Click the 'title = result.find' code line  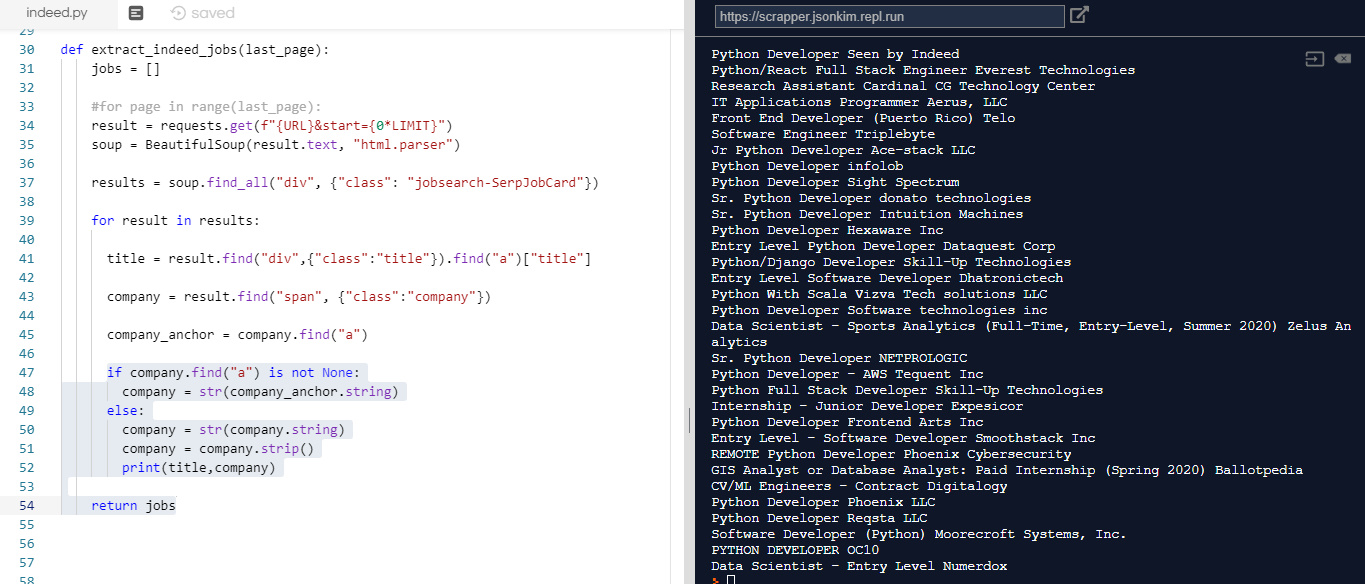tap(349, 259)
